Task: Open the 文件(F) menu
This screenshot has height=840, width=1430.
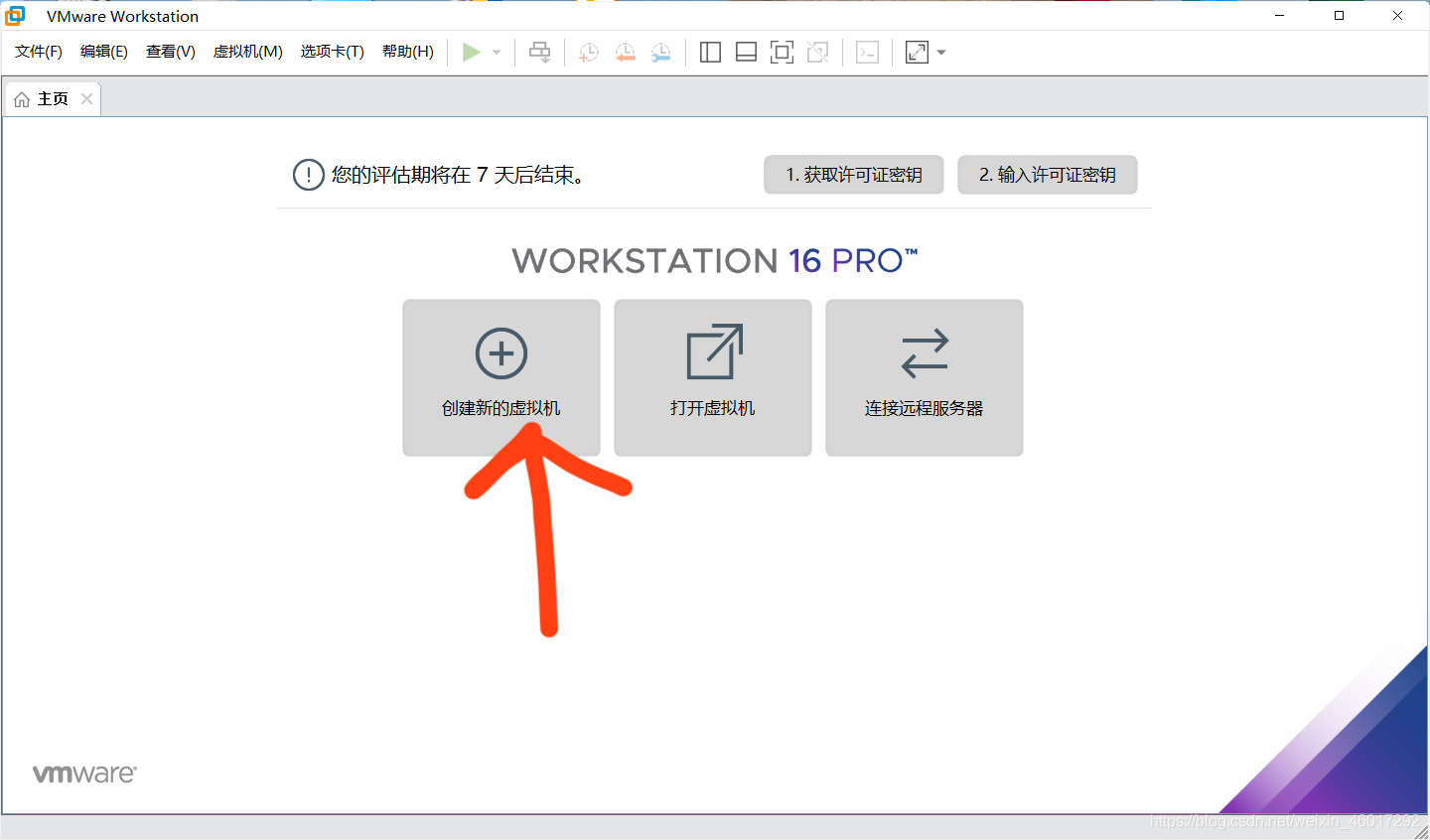Action: pyautogui.click(x=39, y=52)
